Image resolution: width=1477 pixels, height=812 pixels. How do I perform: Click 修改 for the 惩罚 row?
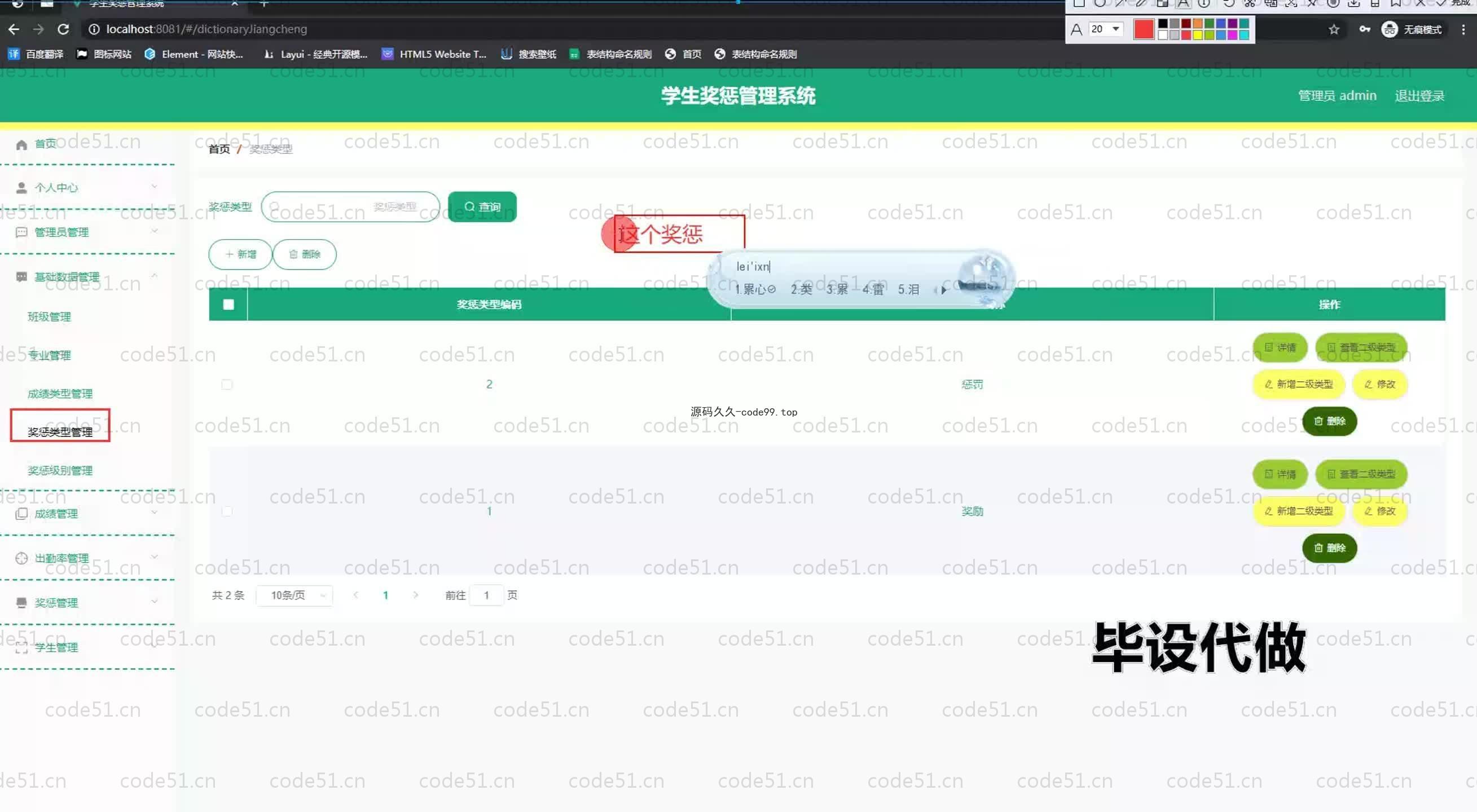(x=1379, y=384)
